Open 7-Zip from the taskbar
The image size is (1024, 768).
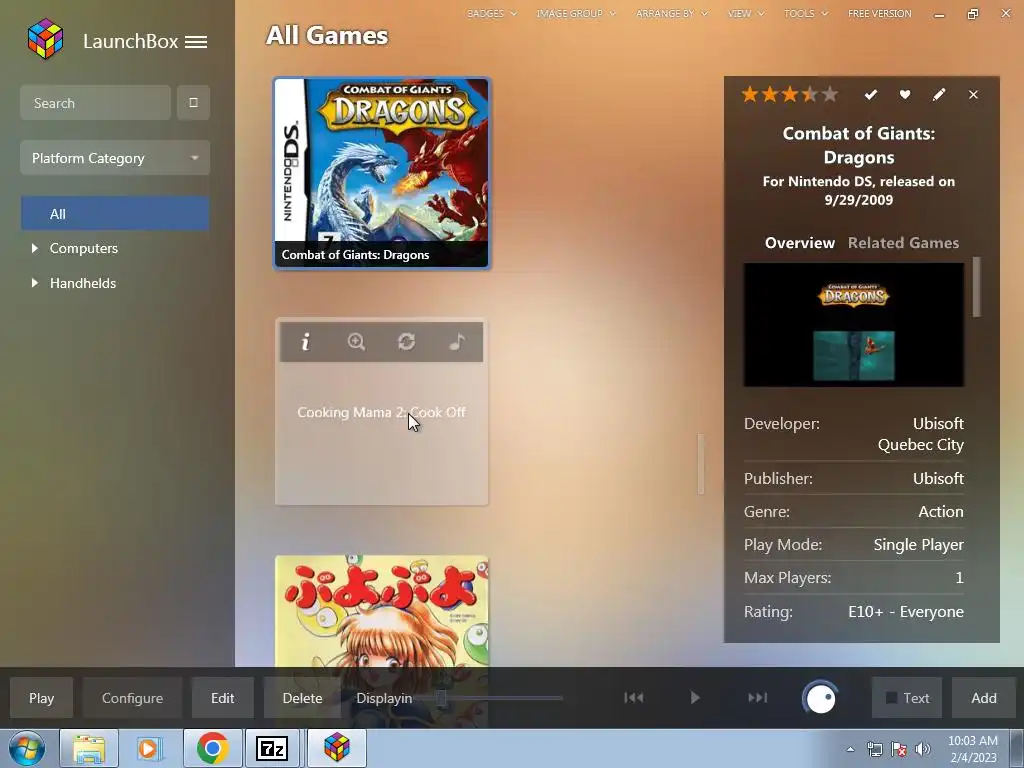point(272,748)
